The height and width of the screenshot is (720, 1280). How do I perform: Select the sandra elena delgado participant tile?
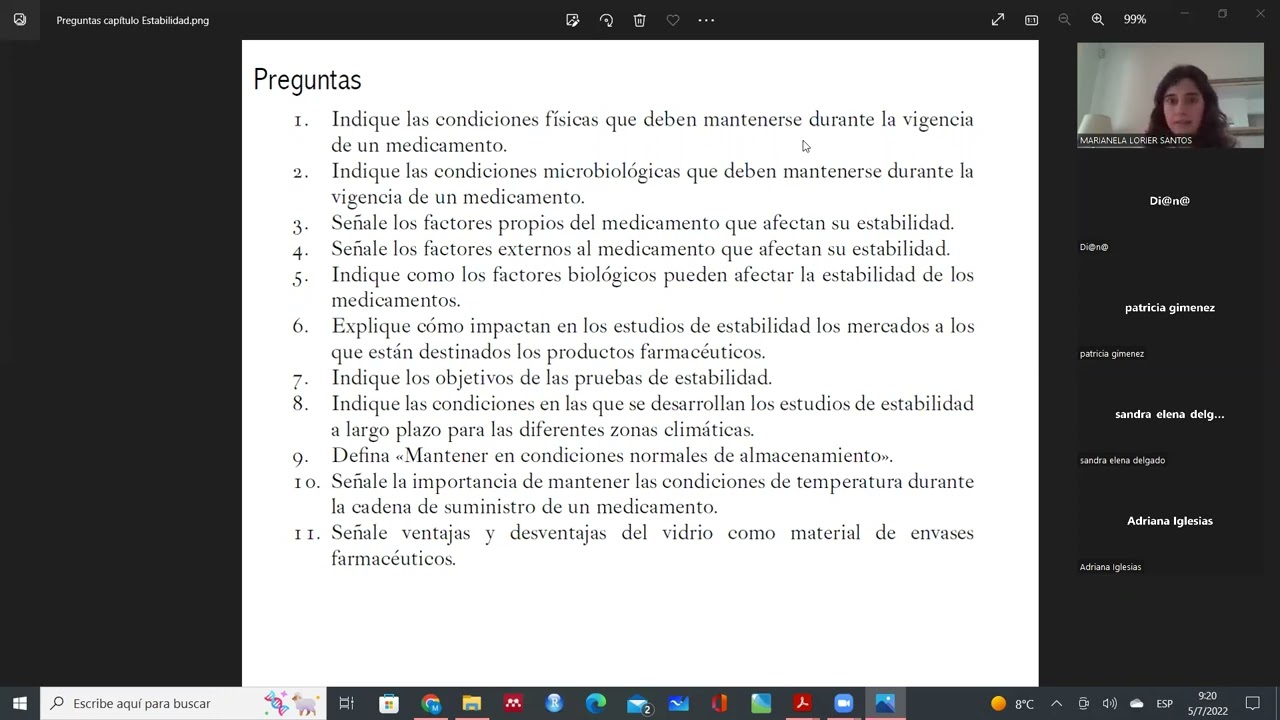point(1170,414)
